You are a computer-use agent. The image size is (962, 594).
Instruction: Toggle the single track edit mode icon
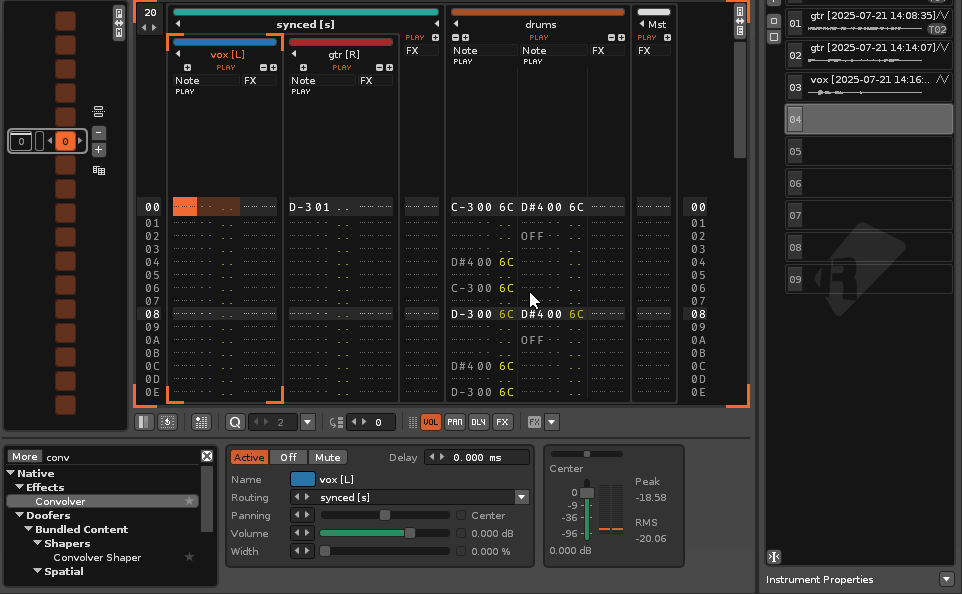click(x=201, y=422)
